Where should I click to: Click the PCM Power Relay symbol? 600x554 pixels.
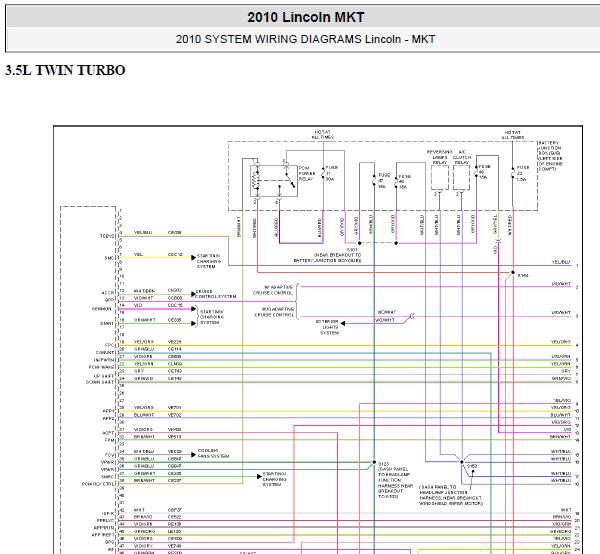pos(274,181)
